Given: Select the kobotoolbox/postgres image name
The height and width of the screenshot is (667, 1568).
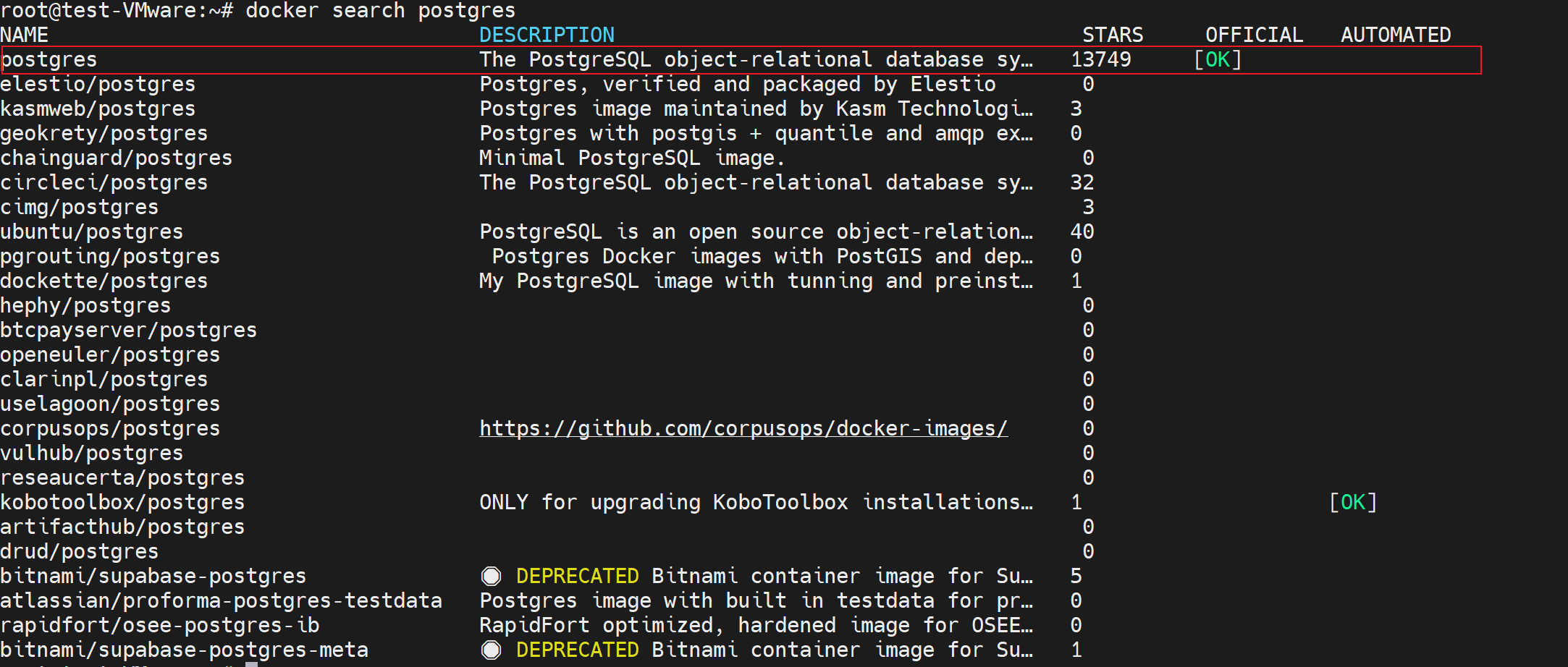Looking at the screenshot, I should pos(122,502).
